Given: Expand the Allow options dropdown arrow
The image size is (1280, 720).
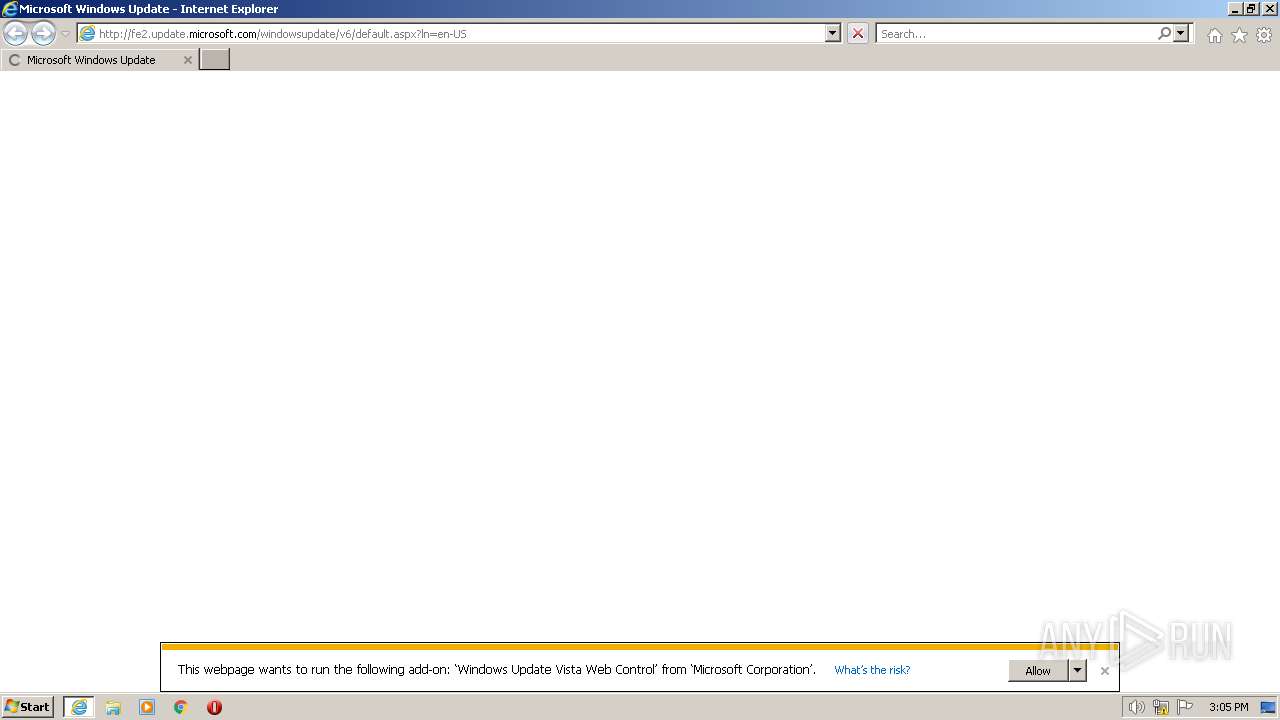Looking at the screenshot, I should click(x=1077, y=671).
